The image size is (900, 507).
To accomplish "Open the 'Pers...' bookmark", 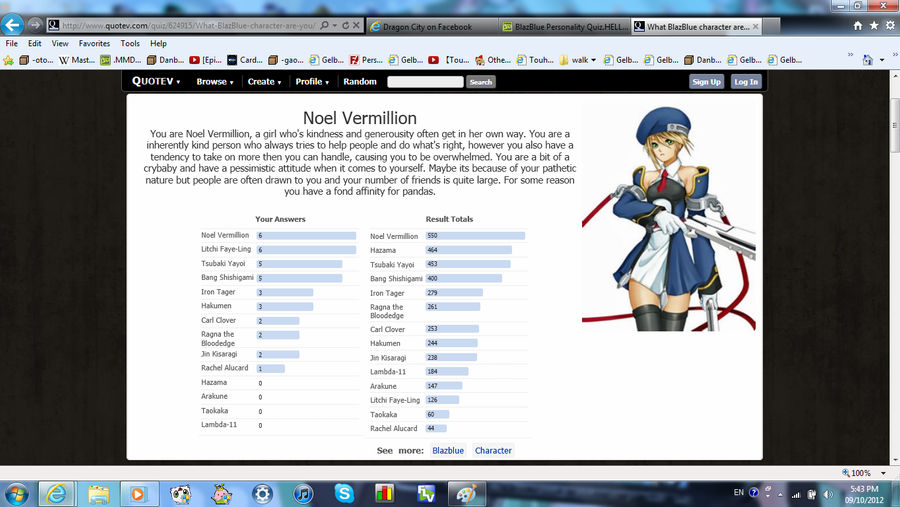I will 366,60.
